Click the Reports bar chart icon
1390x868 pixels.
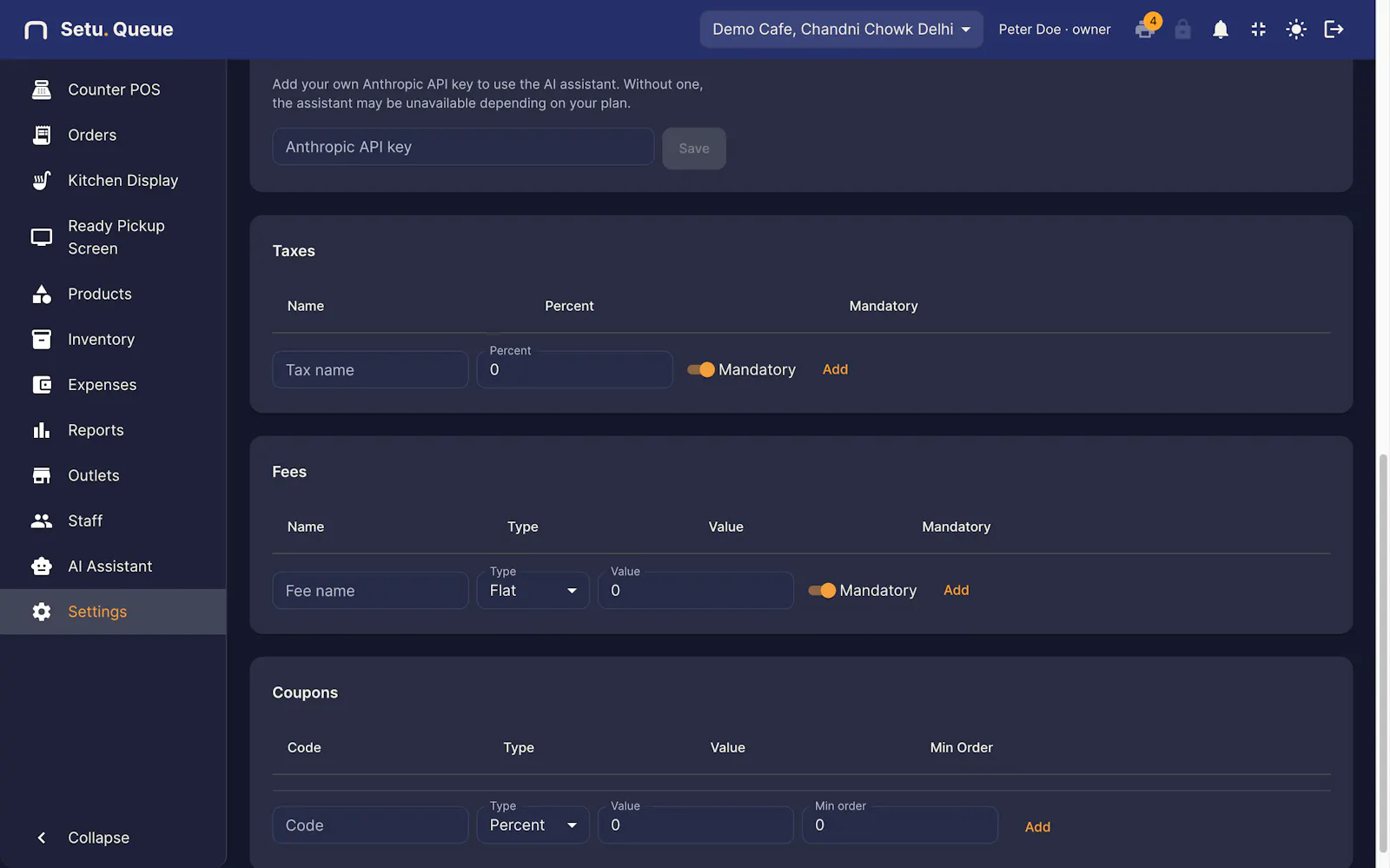42,430
